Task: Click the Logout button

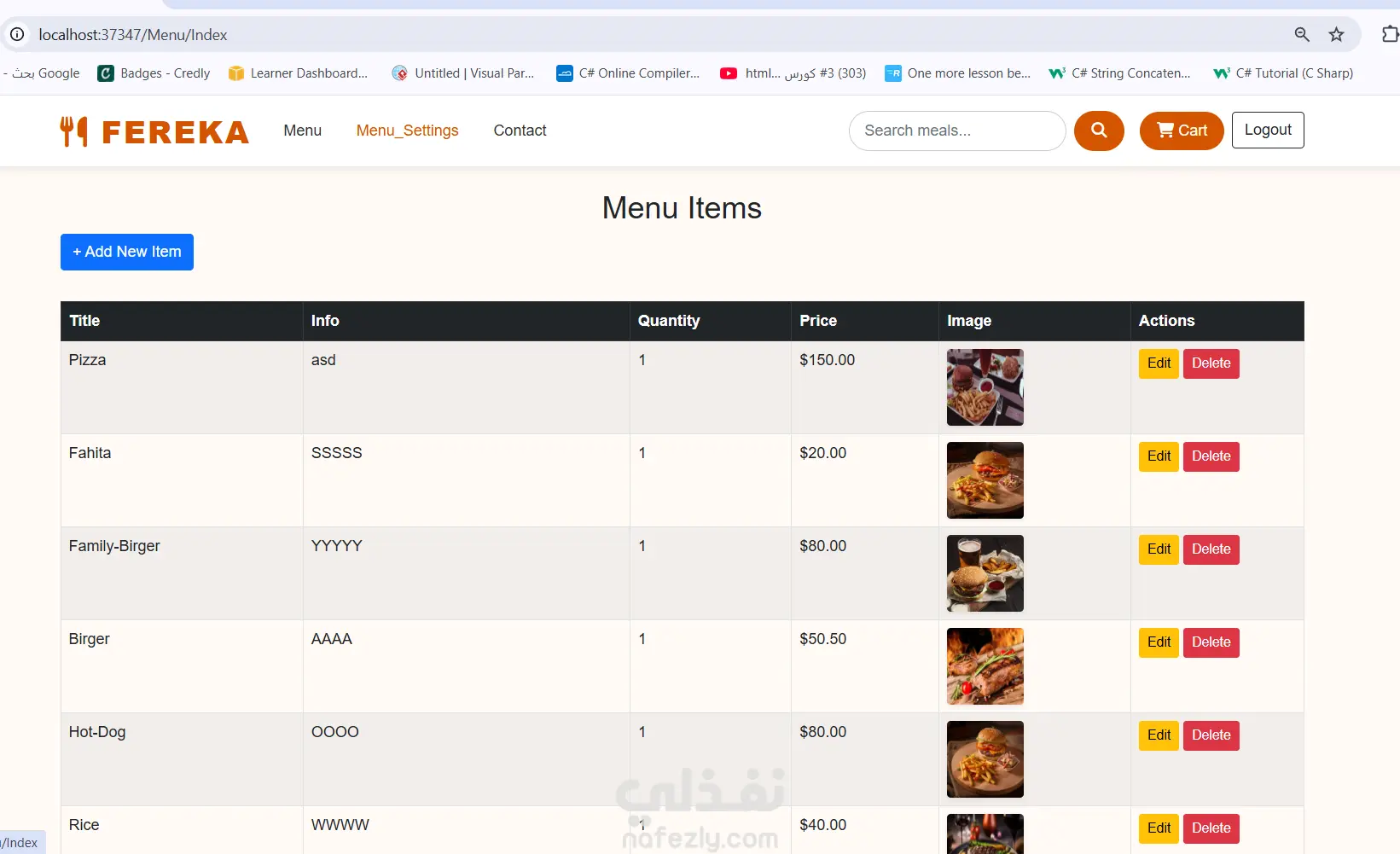Action: point(1268,130)
